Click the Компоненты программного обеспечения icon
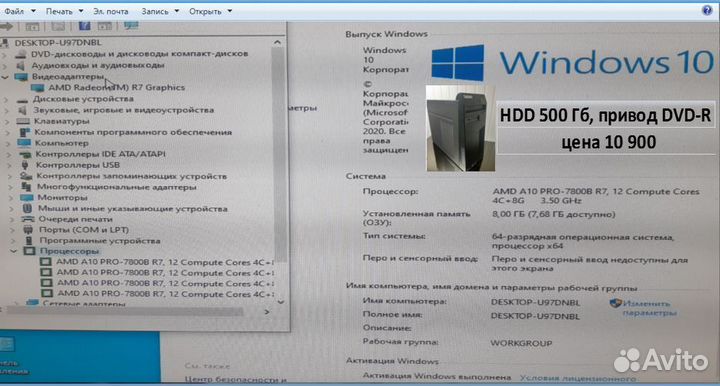This screenshot has height=386, width=720. 24,132
